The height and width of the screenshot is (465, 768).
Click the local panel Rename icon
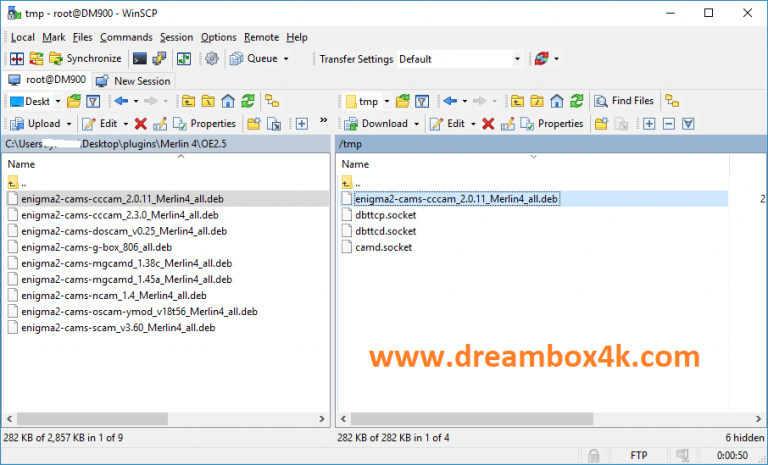[160, 124]
